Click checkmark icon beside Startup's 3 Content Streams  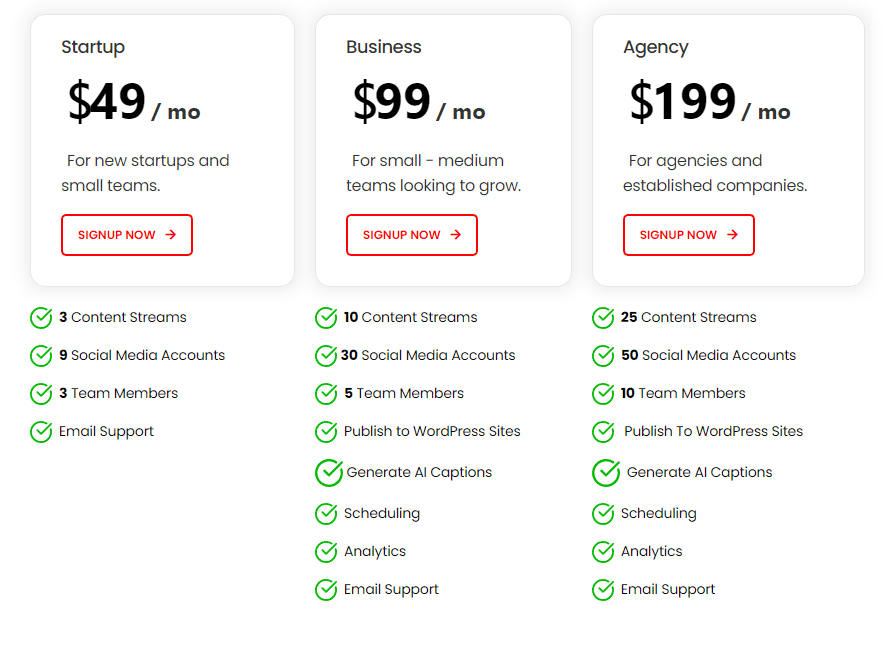pos(41,318)
